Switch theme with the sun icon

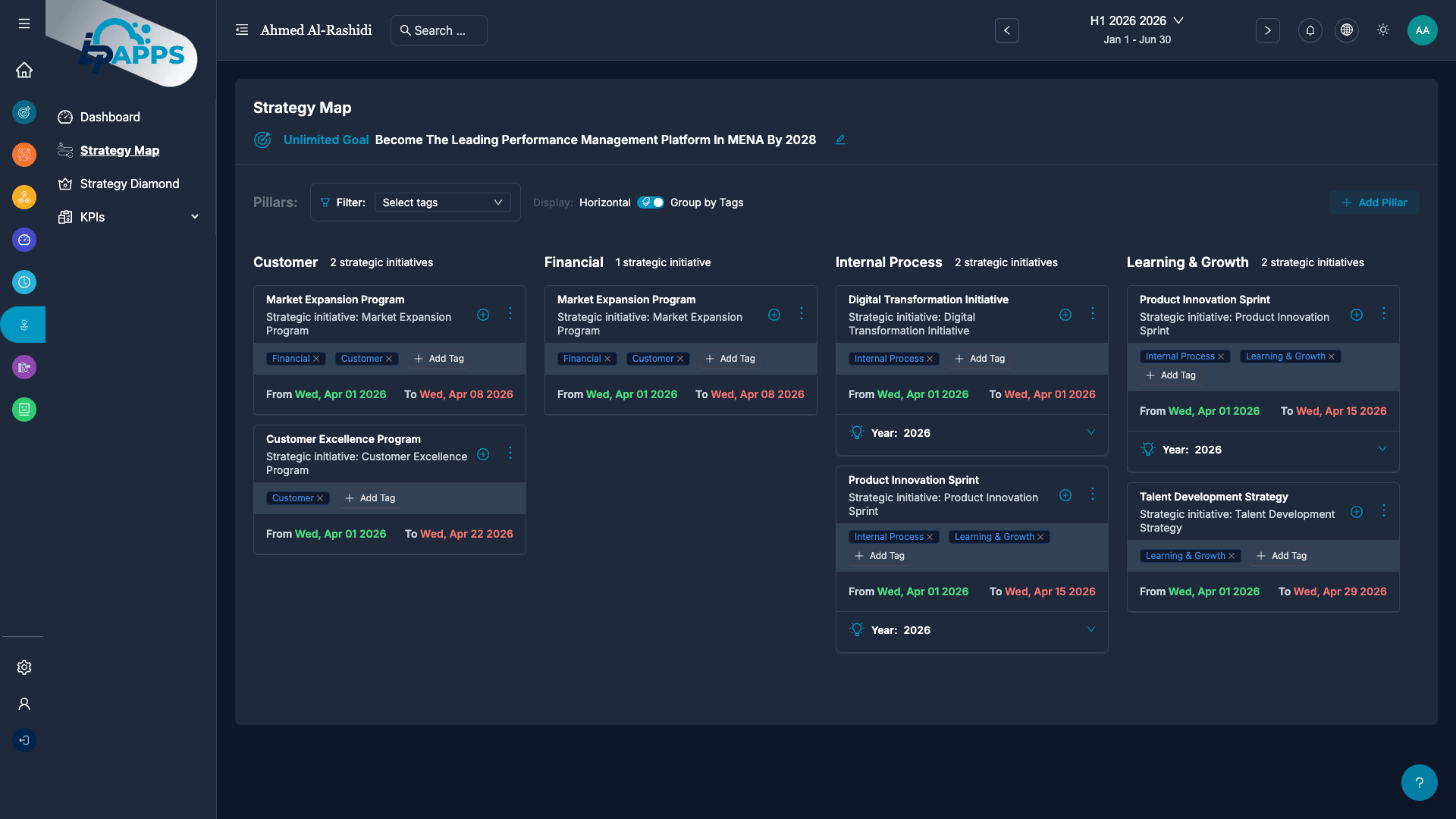[1382, 30]
